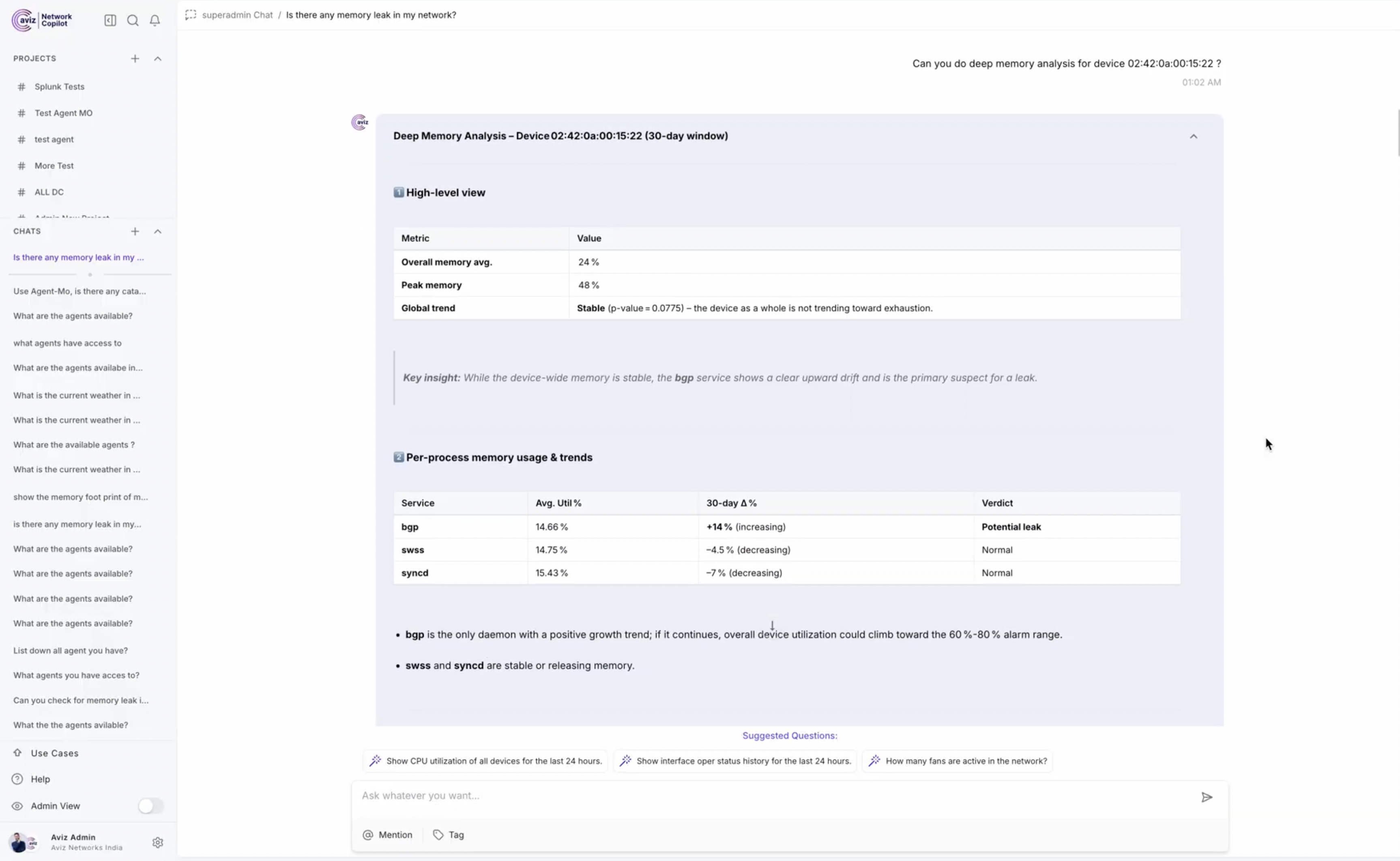Image resolution: width=1400 pixels, height=861 pixels.
Task: Open settings via the gear icon near Aviz Admin
Action: 158,843
